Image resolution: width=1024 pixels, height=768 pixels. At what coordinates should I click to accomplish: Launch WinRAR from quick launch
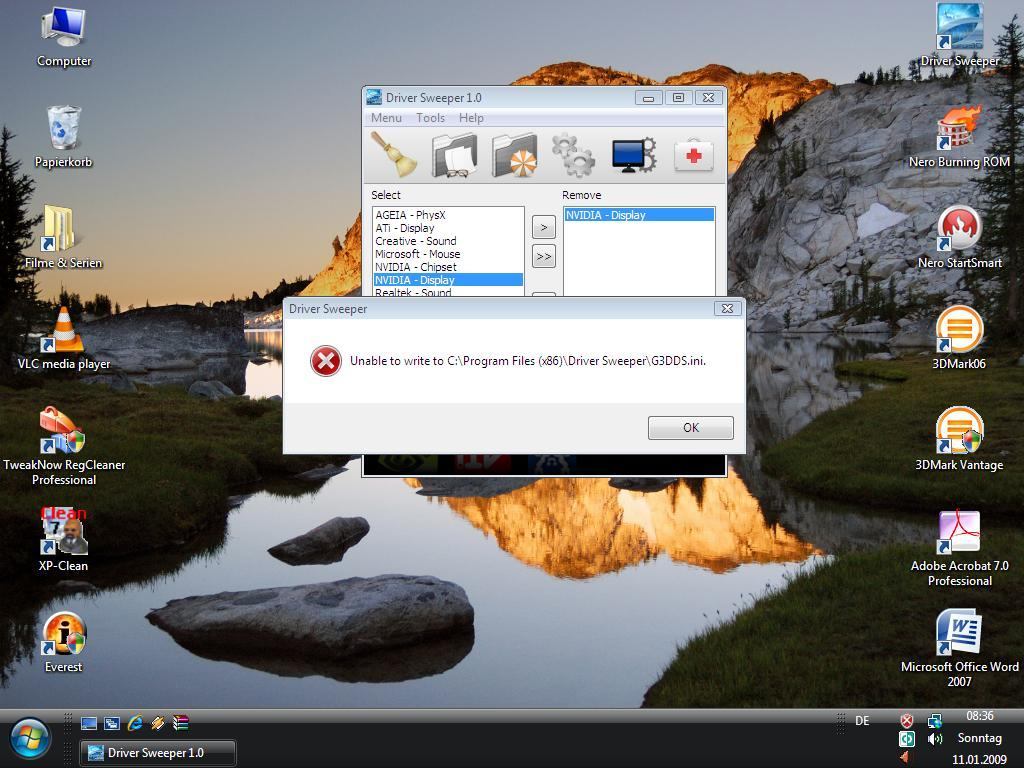point(180,723)
